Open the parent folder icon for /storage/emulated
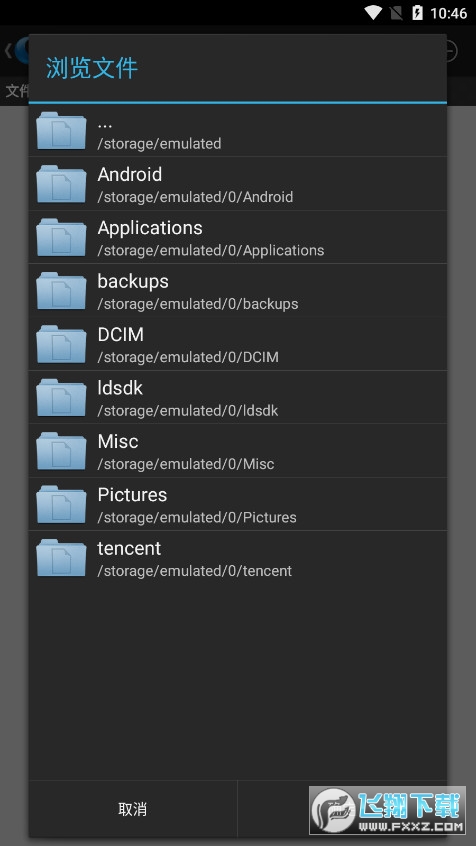 tap(61, 131)
